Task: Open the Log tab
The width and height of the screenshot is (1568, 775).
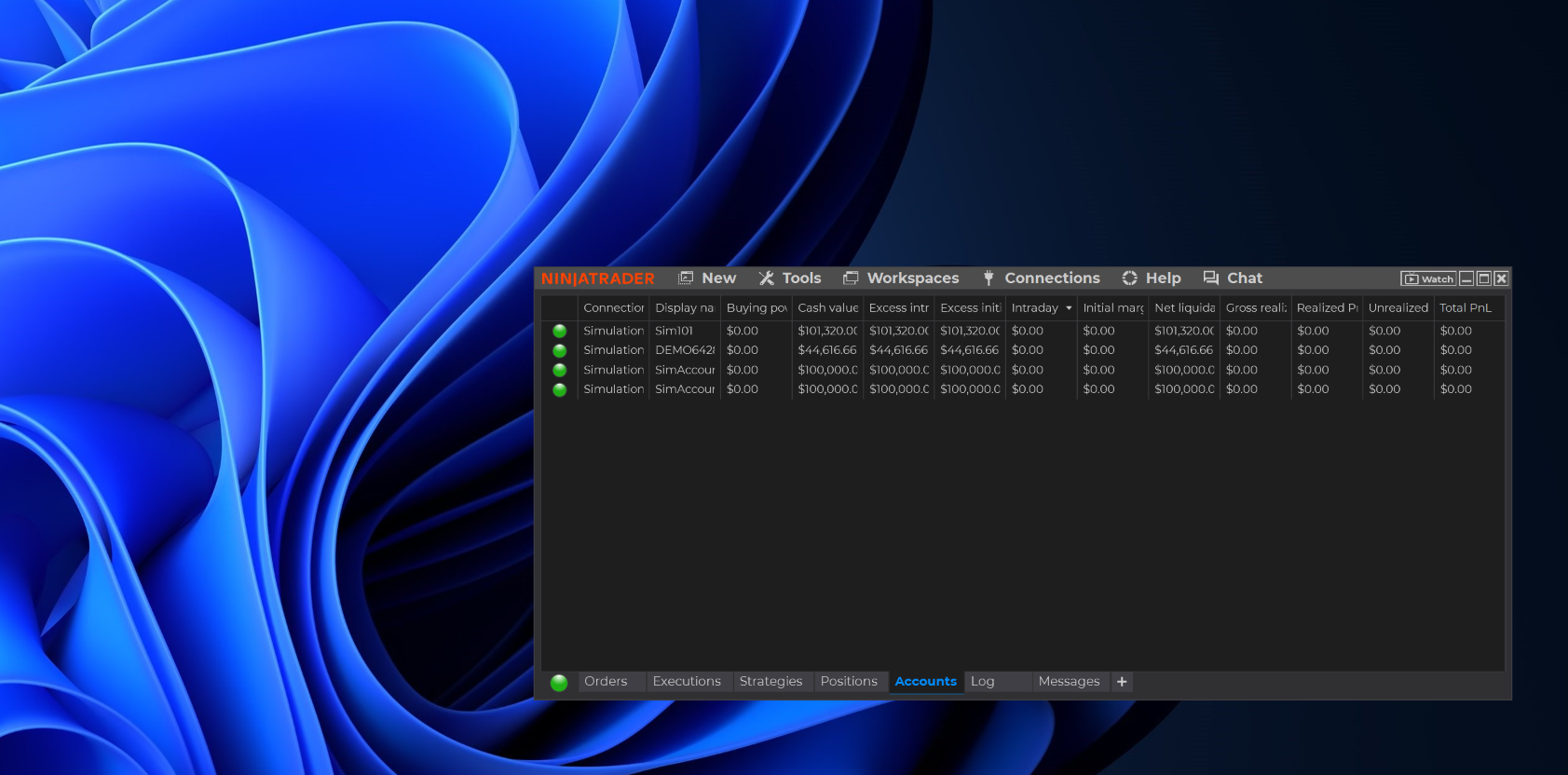Action: click(x=983, y=682)
